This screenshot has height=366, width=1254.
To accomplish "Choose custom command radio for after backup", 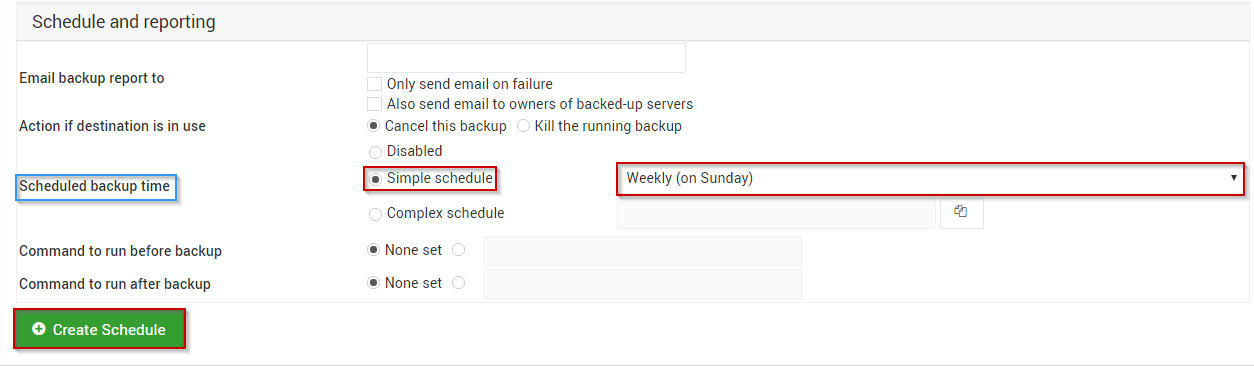I will (459, 283).
